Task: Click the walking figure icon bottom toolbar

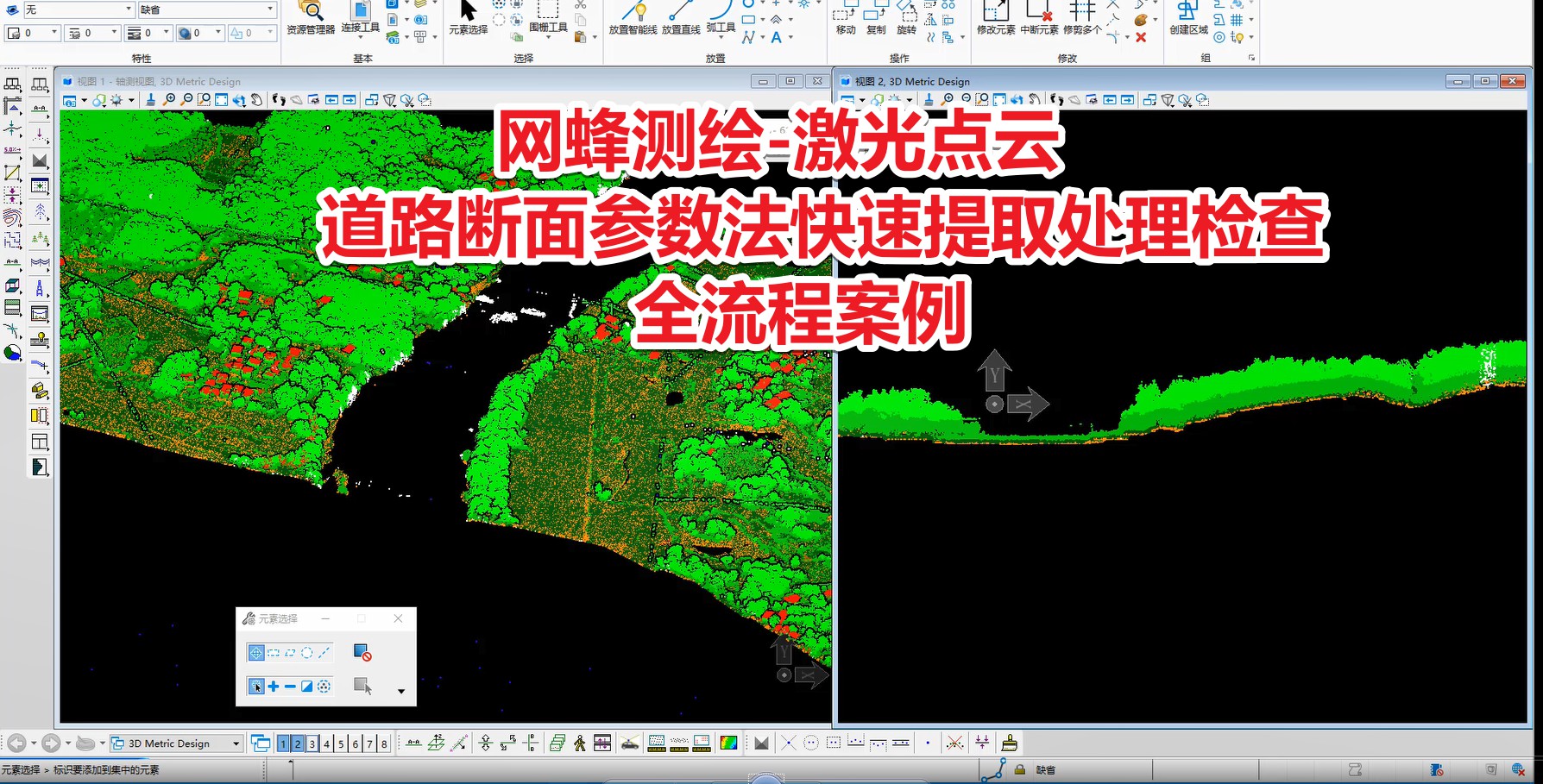Action: tap(580, 743)
